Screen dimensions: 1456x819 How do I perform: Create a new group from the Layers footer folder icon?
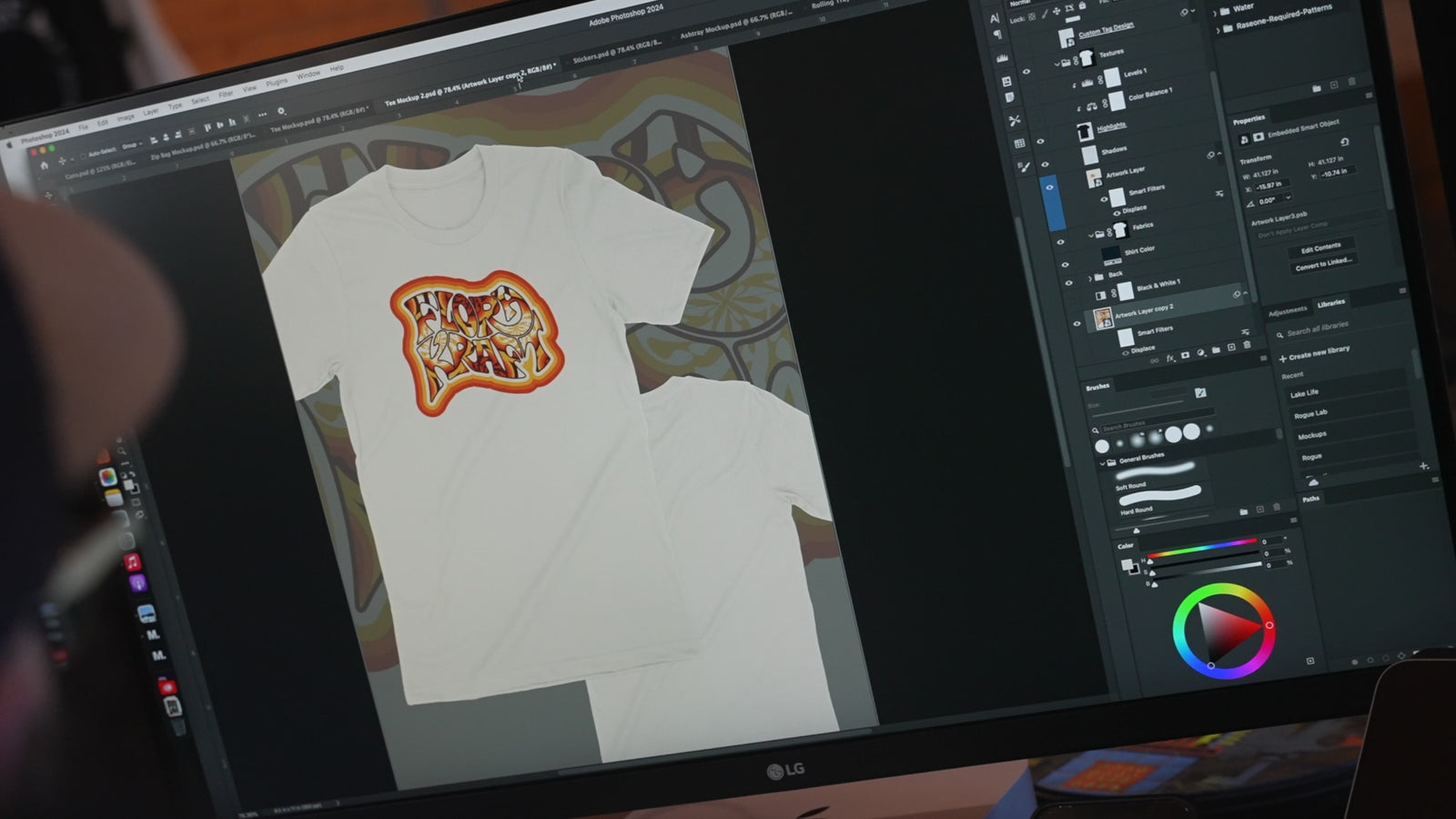[1216, 350]
